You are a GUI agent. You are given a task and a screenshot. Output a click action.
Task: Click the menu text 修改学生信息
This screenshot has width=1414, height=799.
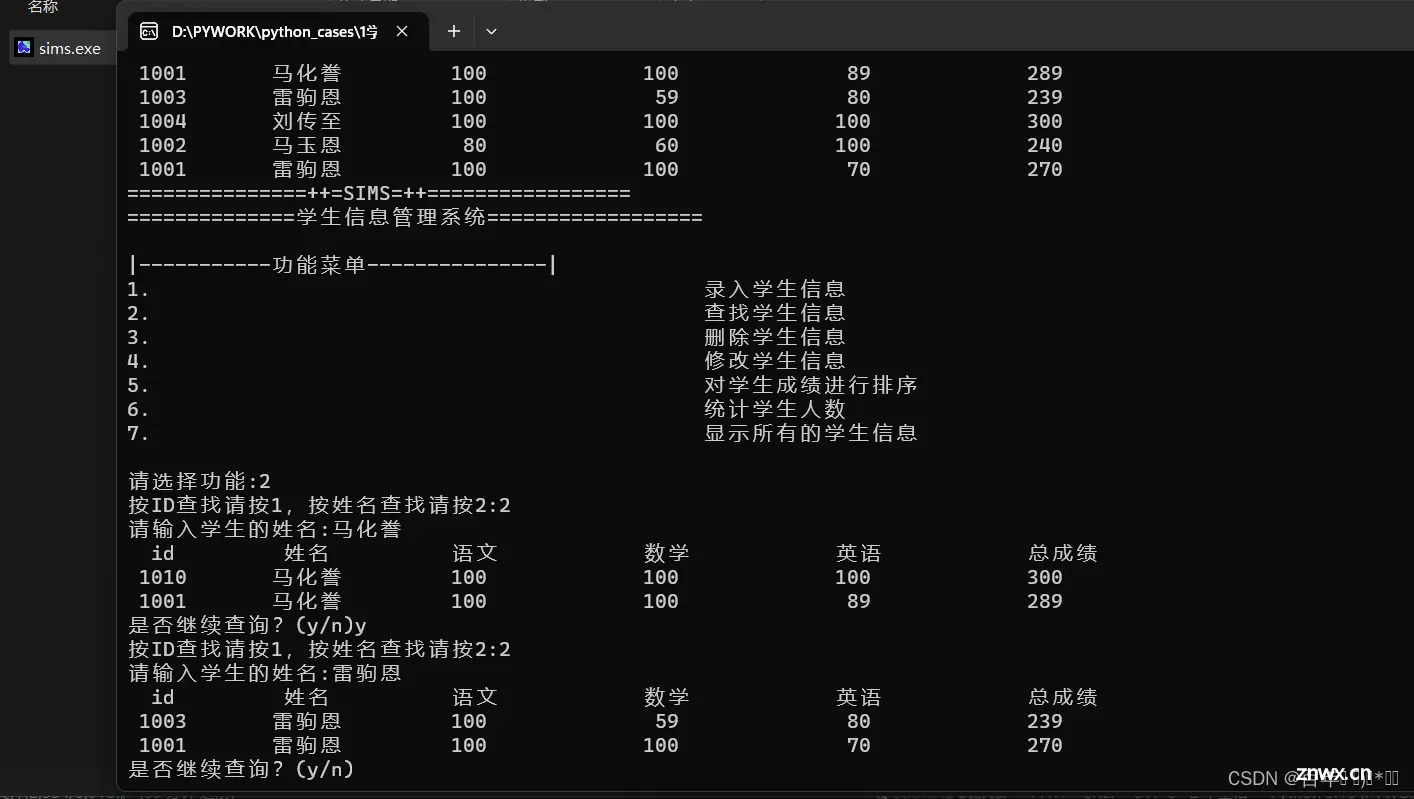(775, 361)
